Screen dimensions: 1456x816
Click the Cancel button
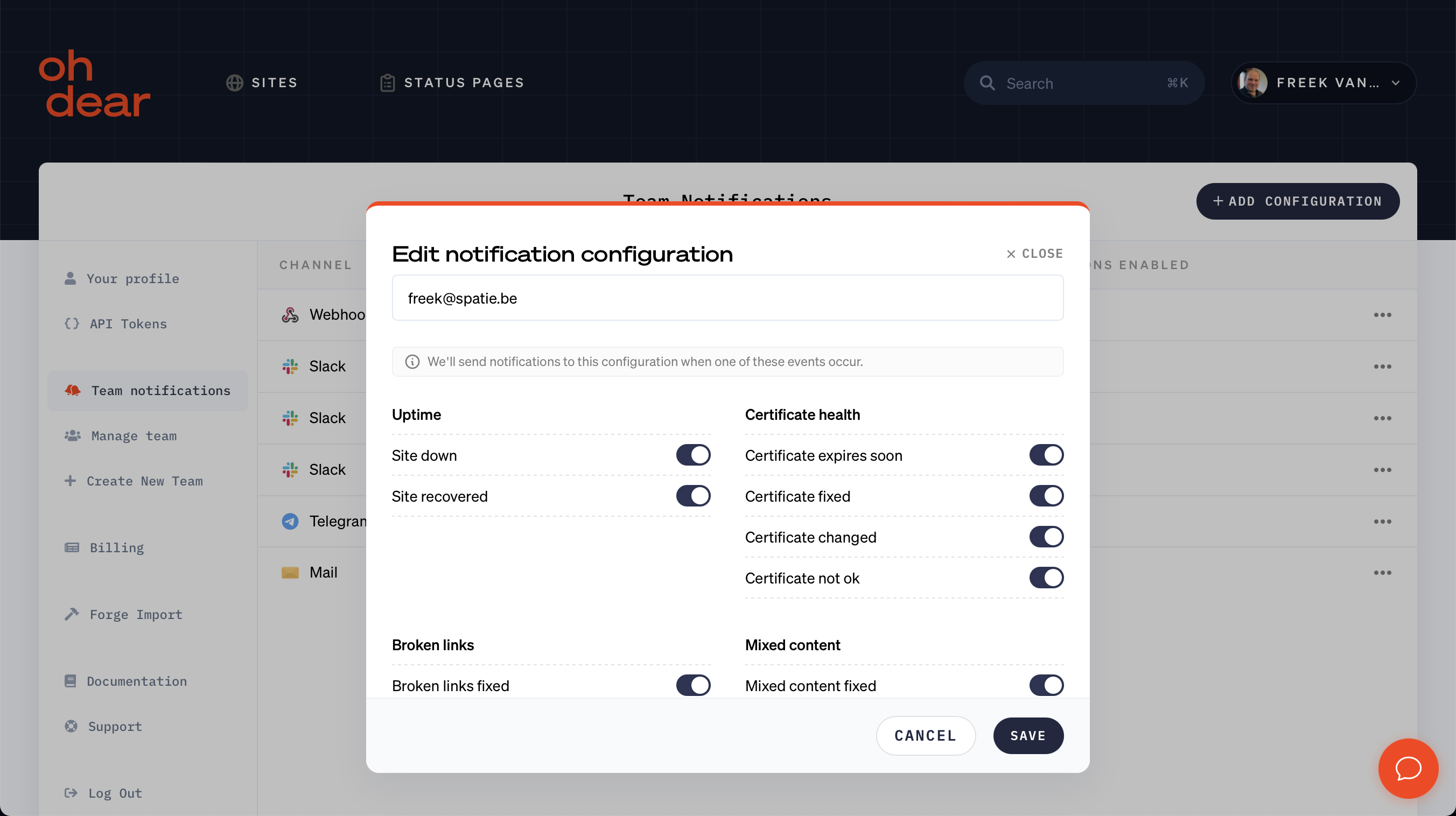[x=925, y=735]
